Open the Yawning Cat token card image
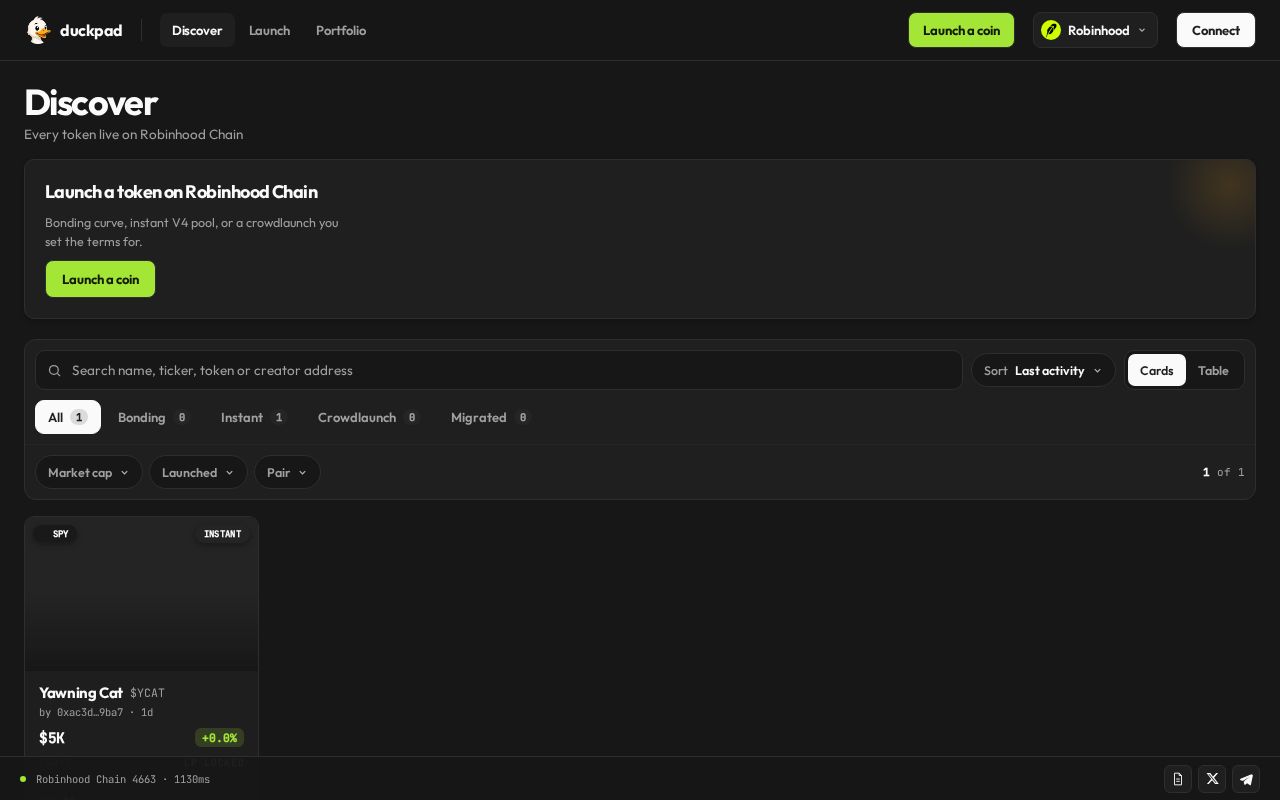 point(141,594)
